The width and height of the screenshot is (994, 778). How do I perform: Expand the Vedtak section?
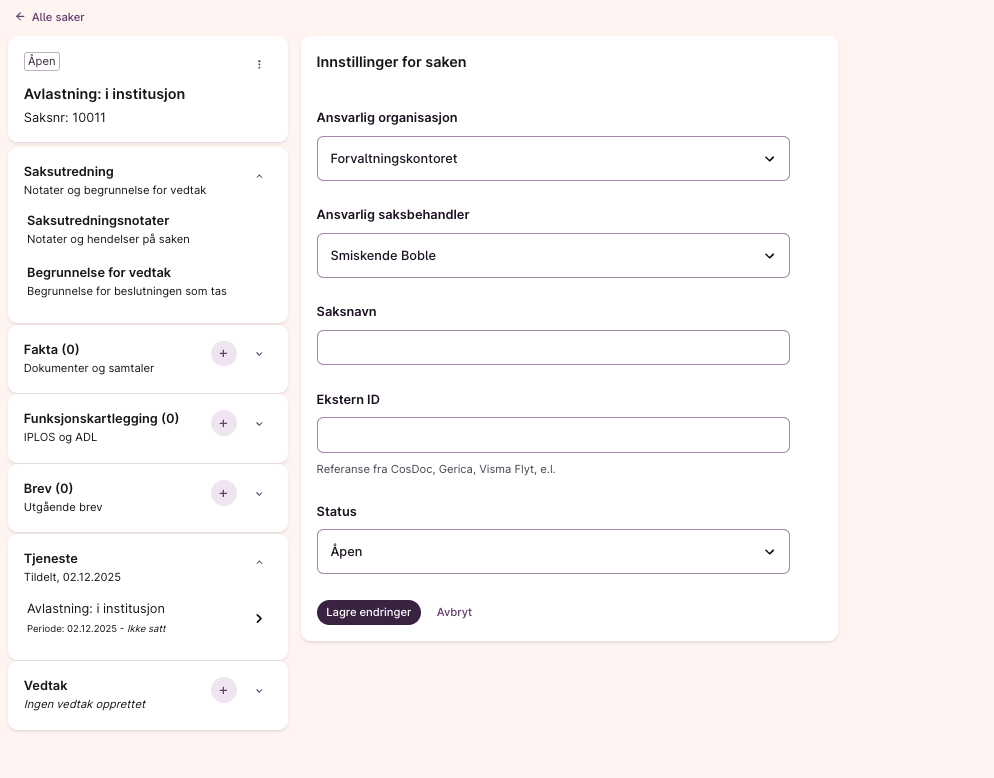[259, 691]
